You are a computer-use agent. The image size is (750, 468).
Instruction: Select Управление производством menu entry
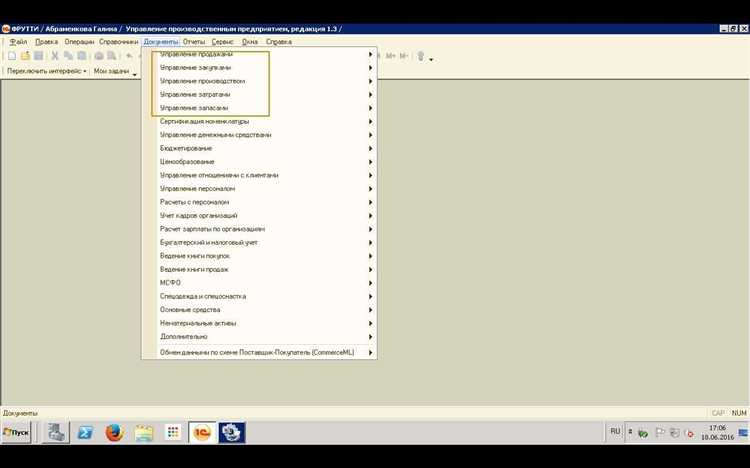259,81
